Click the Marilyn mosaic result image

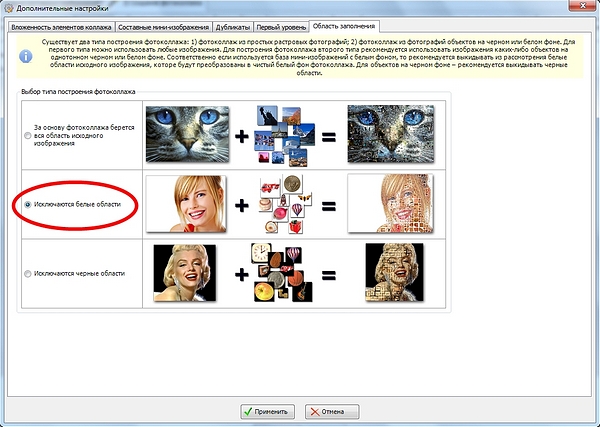[395, 272]
